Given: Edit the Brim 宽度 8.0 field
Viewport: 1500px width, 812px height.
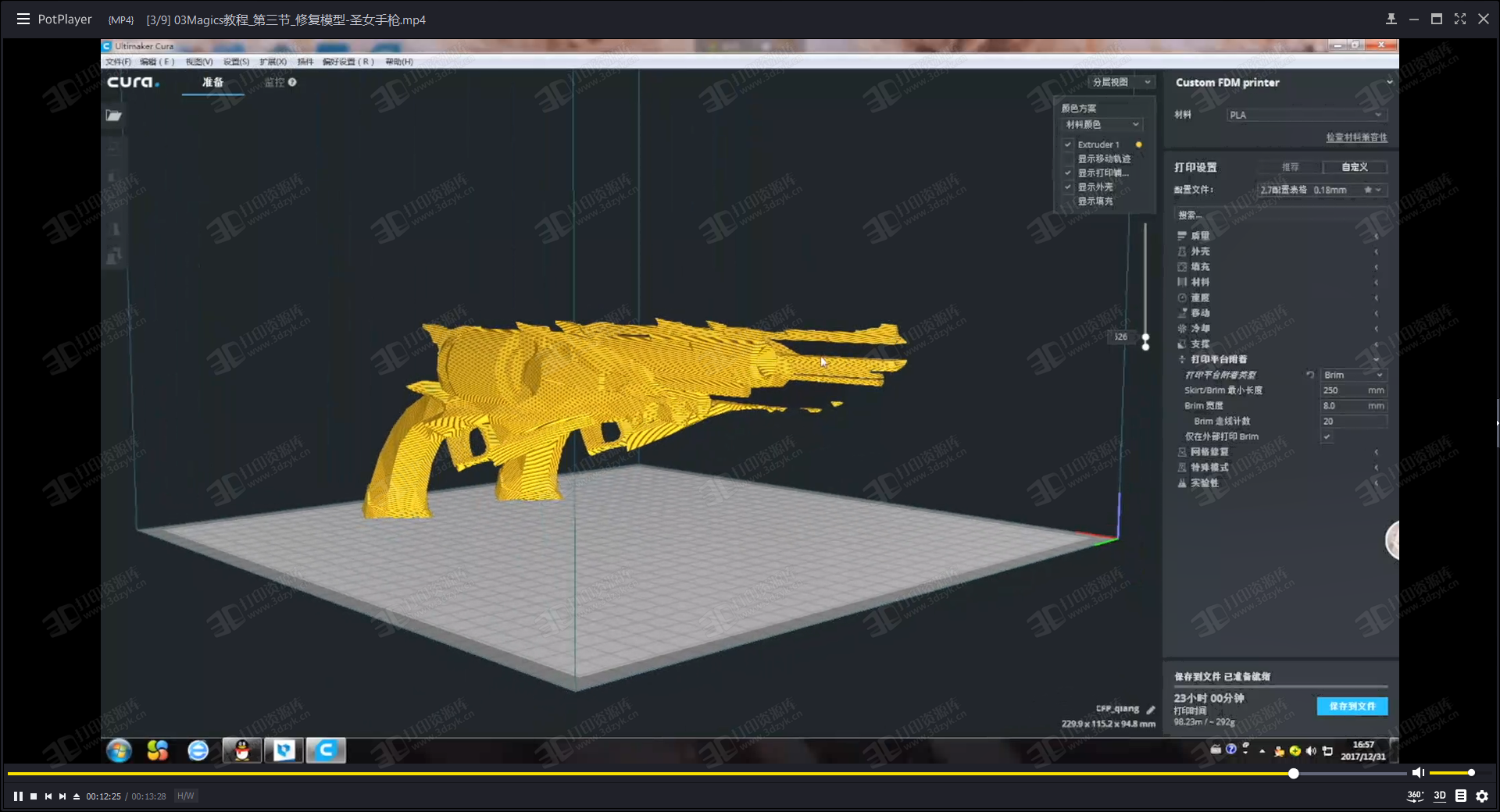Looking at the screenshot, I should click(x=1354, y=406).
